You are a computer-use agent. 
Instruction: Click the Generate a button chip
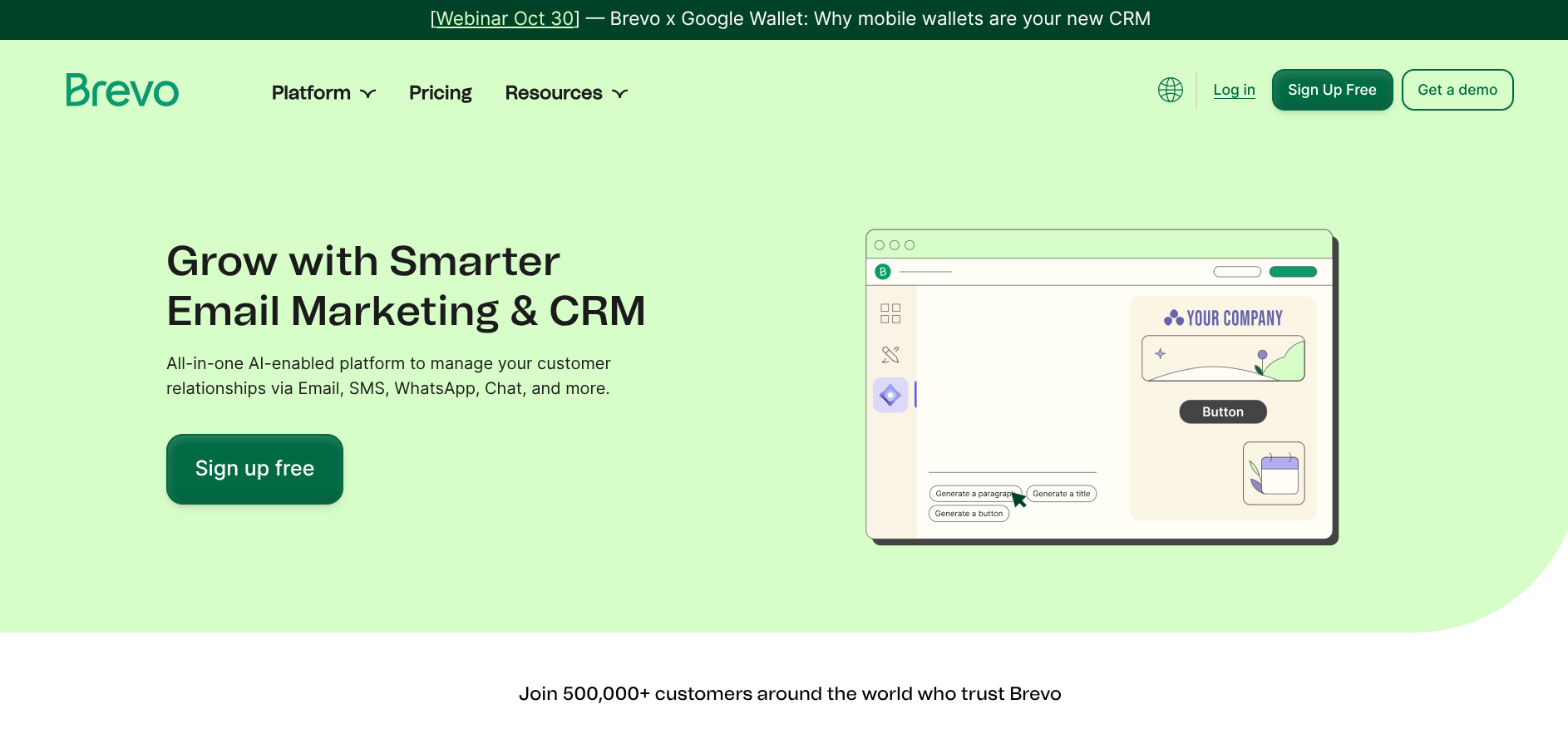[969, 514]
